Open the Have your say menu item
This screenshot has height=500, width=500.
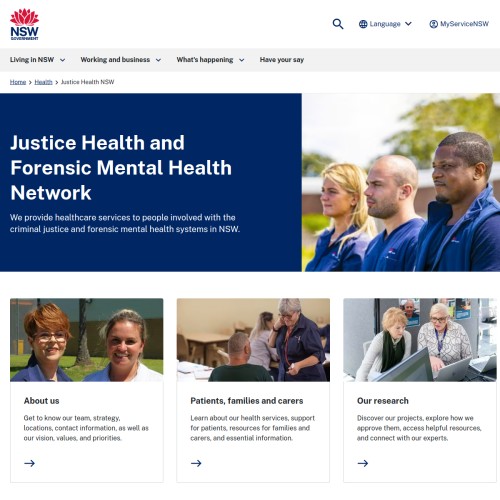[x=282, y=60]
